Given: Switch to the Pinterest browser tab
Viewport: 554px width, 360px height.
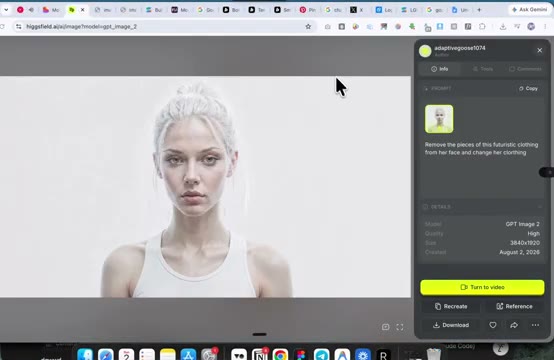Looking at the screenshot, I should point(307,10).
